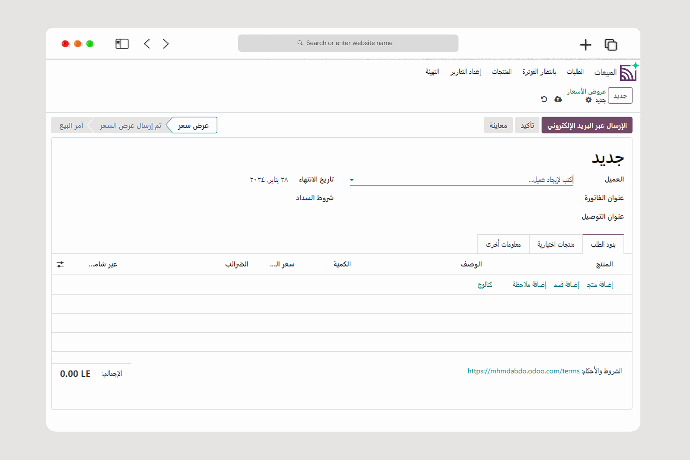Click the كتالوج catalog link
This screenshot has width=690, height=460.
point(485,285)
